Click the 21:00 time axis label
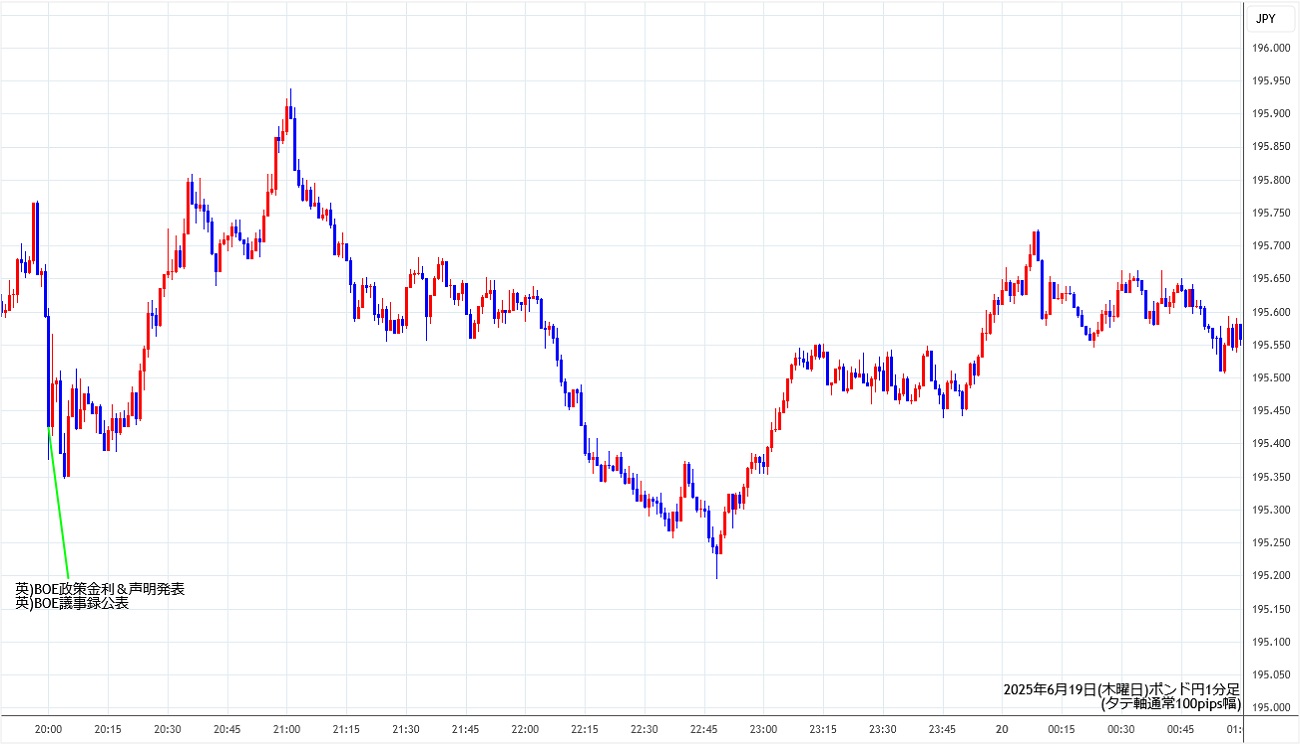The image size is (1300, 745). point(287,730)
